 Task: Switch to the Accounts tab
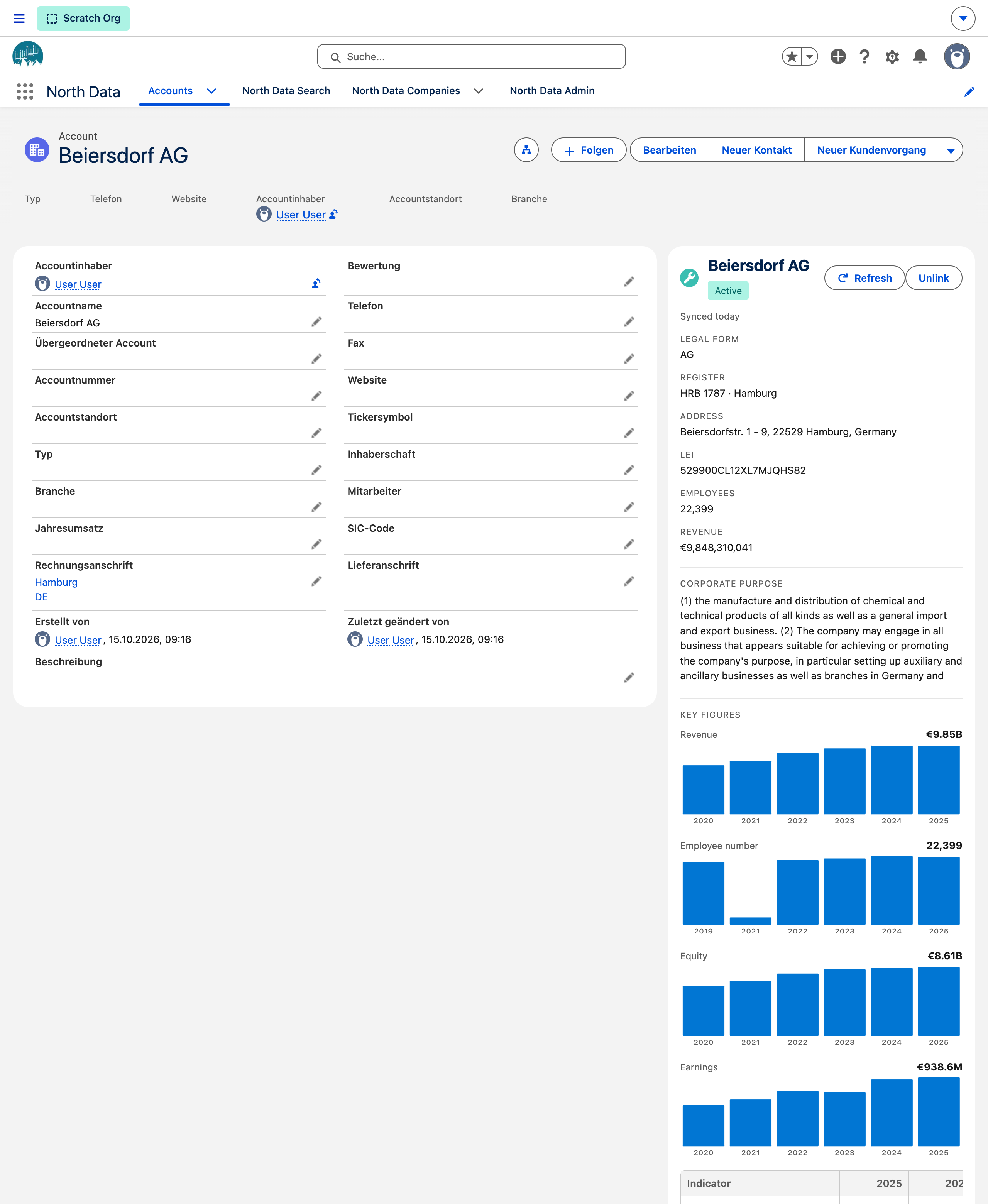(x=170, y=91)
